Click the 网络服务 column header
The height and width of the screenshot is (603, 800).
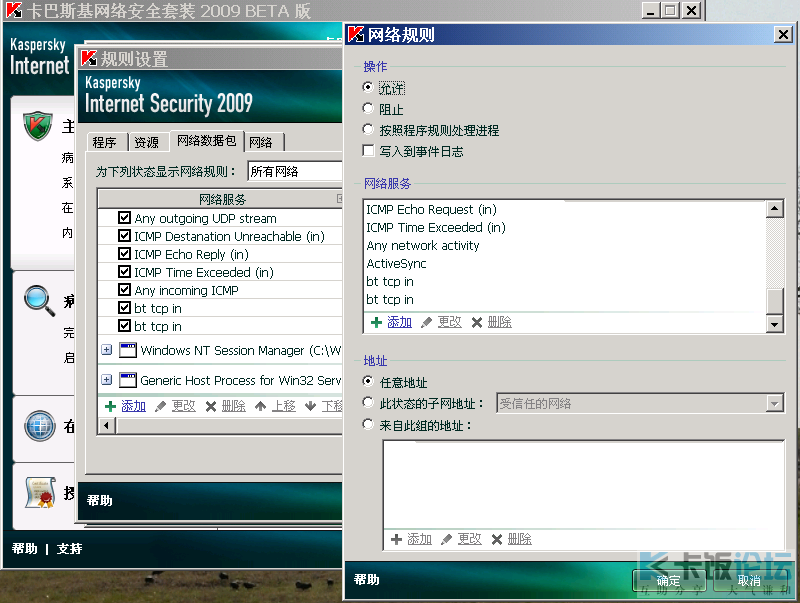point(220,199)
